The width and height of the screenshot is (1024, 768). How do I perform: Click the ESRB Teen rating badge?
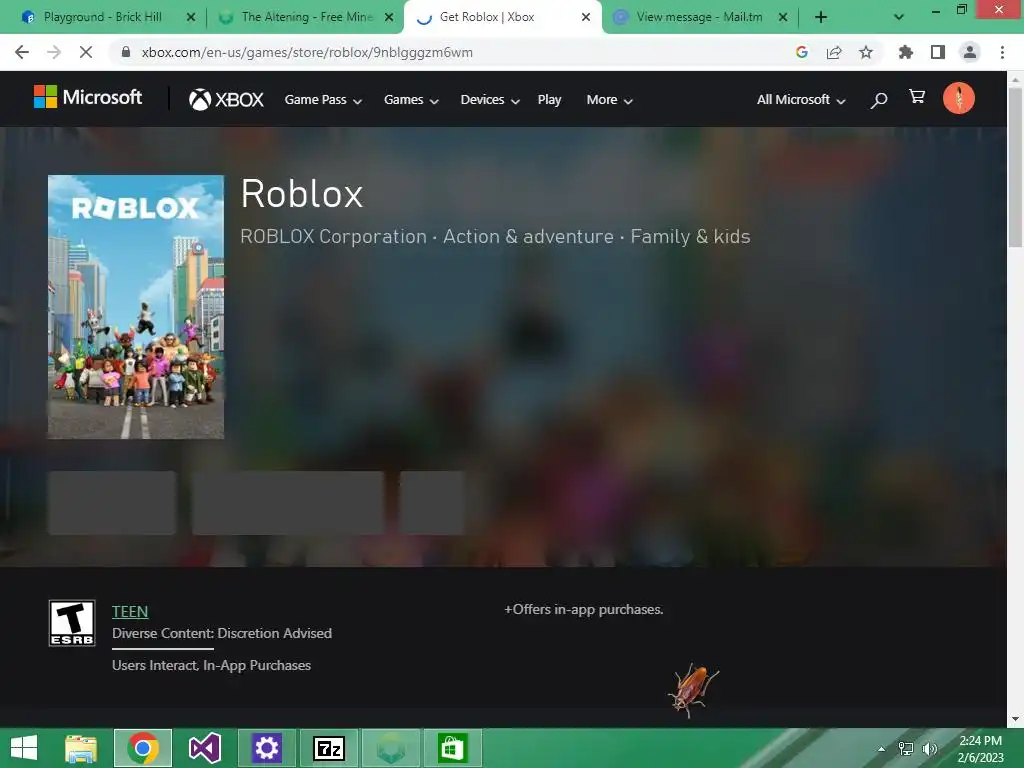72,623
